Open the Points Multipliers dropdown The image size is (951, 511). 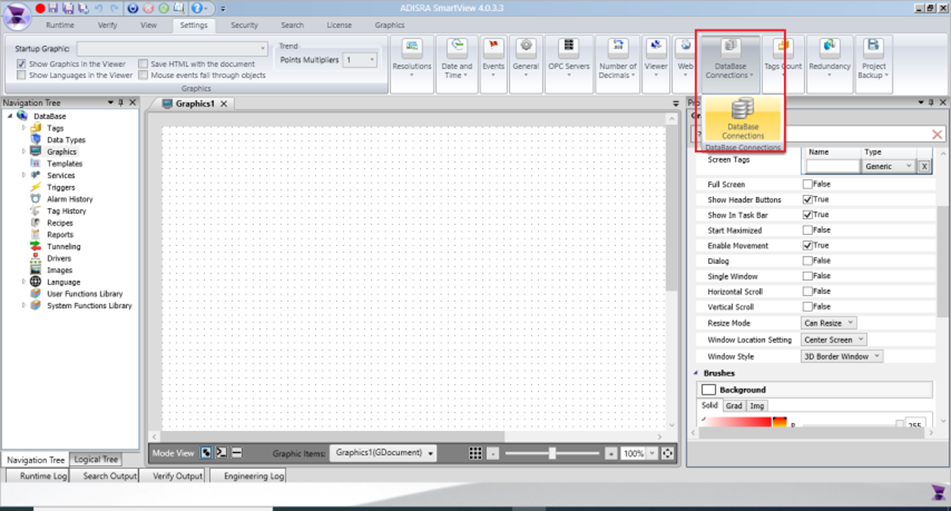[360, 59]
